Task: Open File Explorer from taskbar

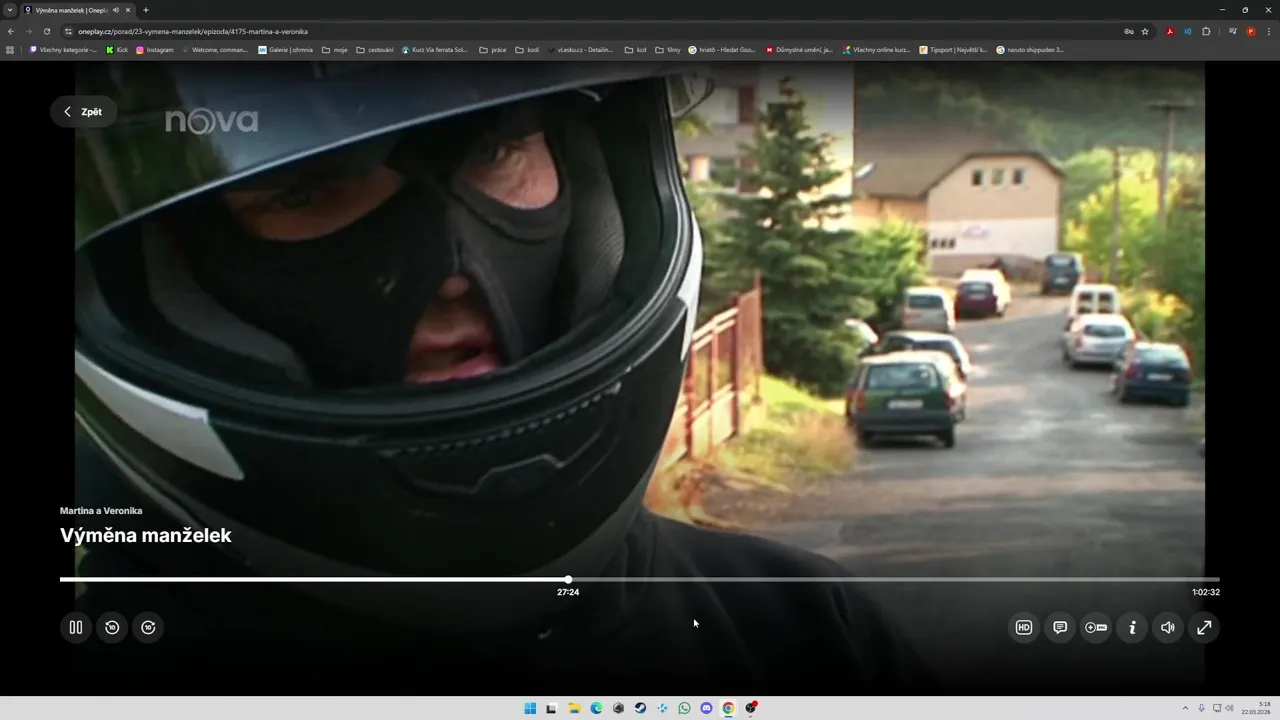Action: click(574, 708)
